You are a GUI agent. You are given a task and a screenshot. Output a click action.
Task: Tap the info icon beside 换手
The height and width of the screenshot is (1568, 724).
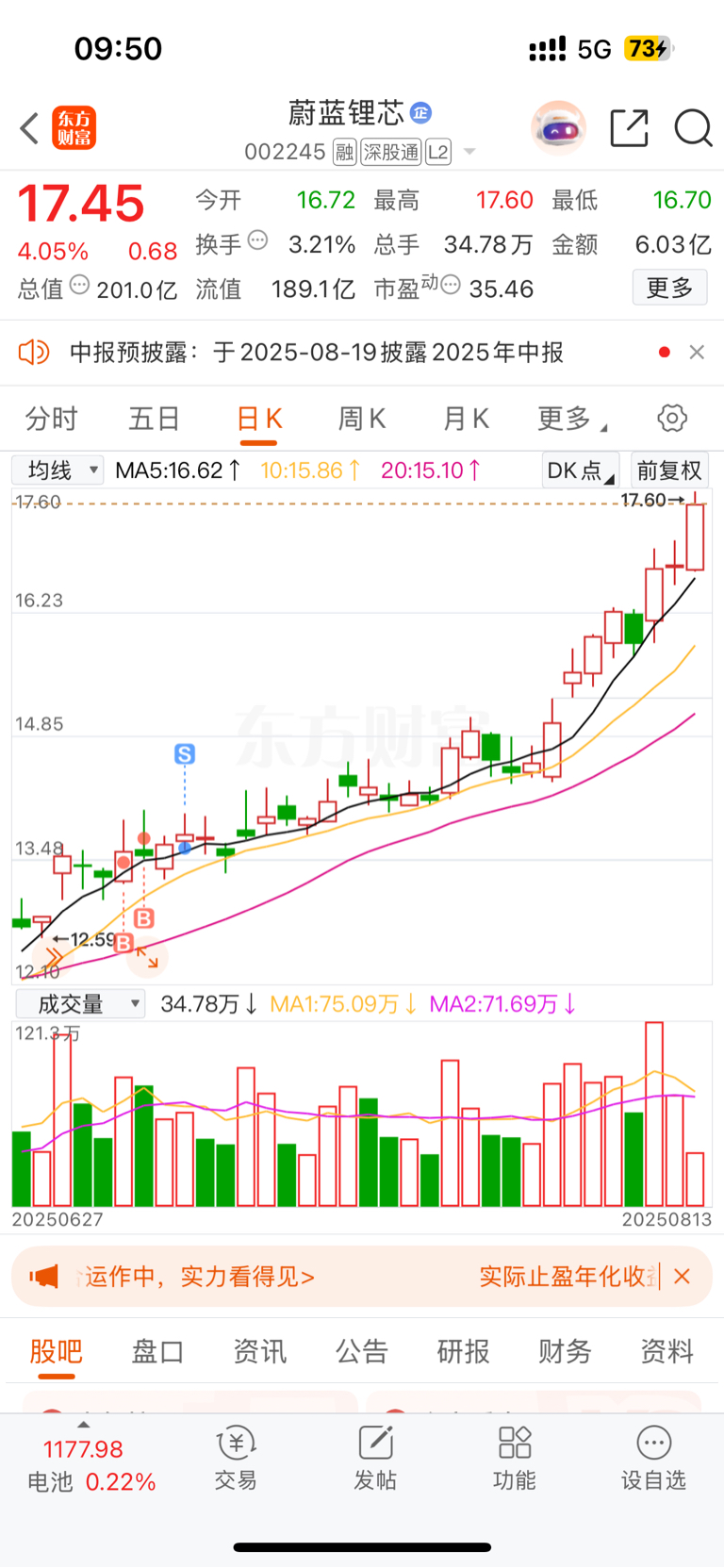257,240
